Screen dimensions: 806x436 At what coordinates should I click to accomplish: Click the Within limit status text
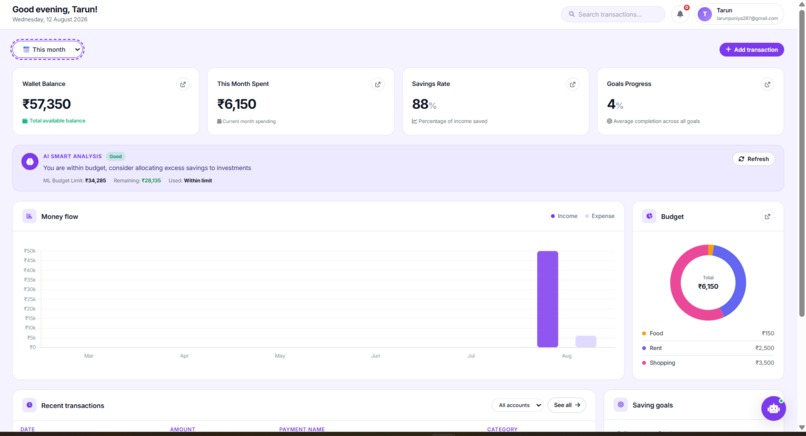198,180
